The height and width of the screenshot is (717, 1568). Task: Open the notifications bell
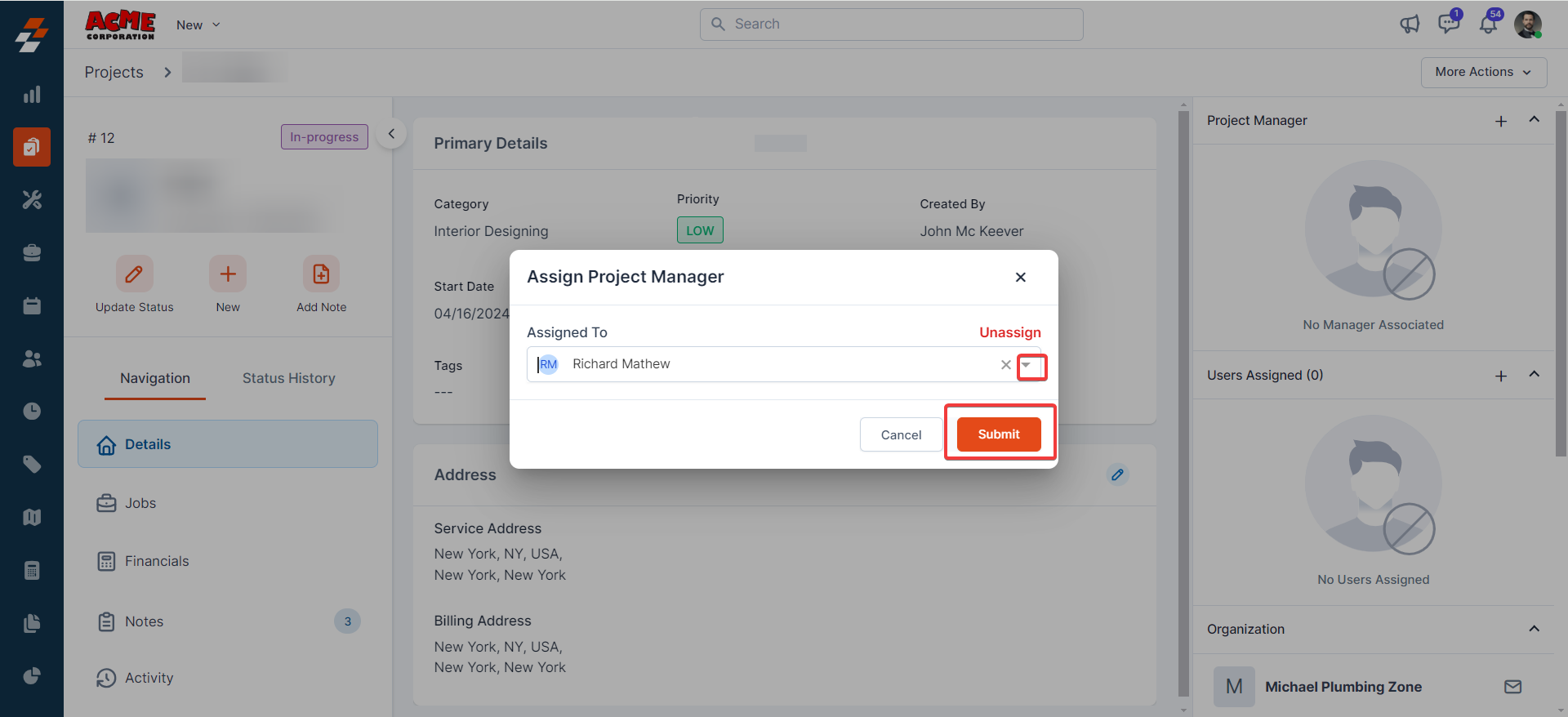(1488, 24)
